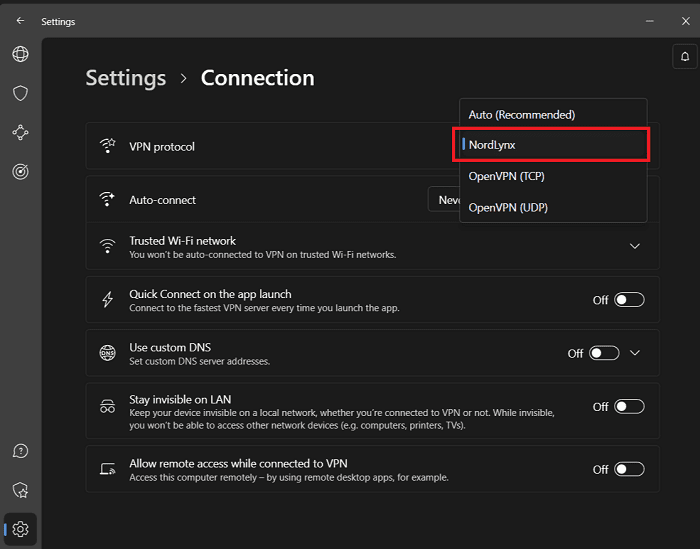This screenshot has height=549, width=700.
Task: Toggle Use custom DNS switch
Action: pyautogui.click(x=604, y=353)
